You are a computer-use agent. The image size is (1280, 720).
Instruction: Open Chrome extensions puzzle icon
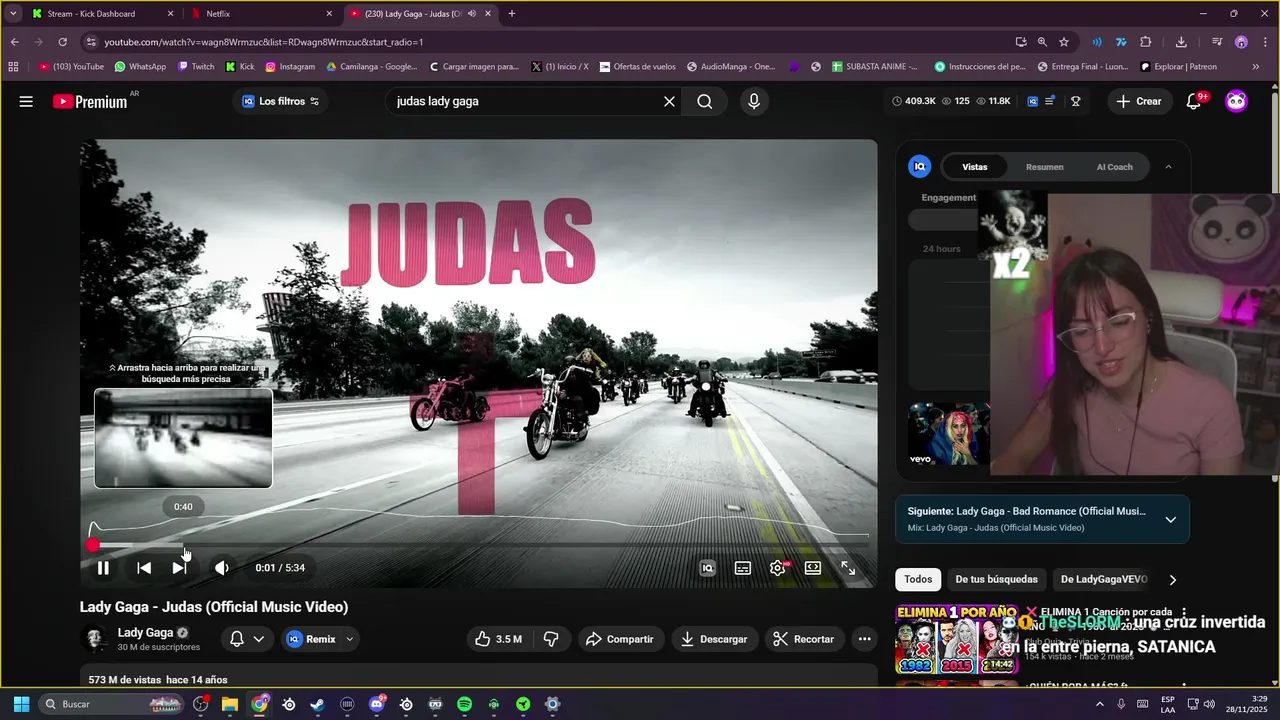1146,42
